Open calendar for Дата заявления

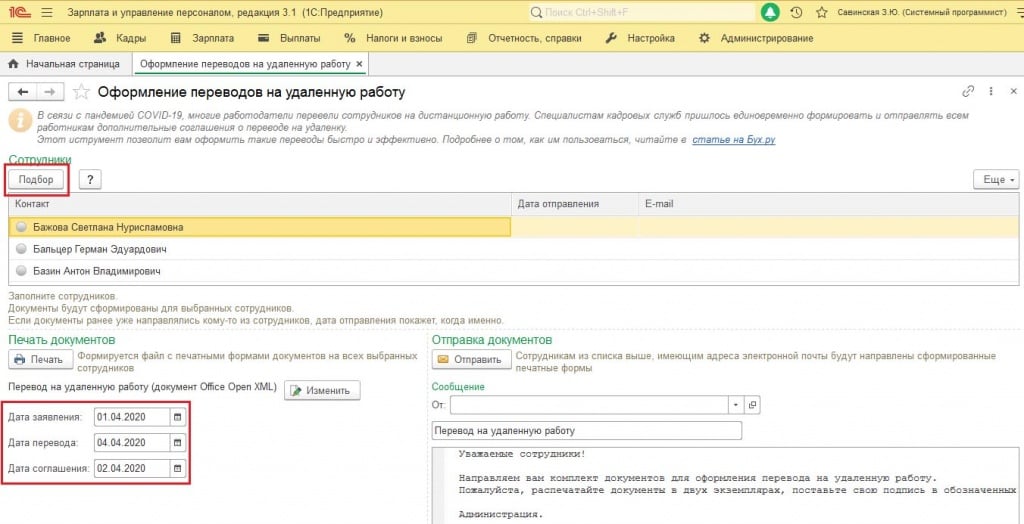178,417
